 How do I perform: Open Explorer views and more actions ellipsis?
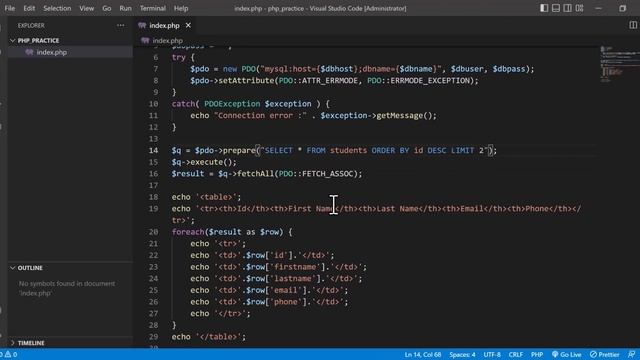[x=120, y=25]
